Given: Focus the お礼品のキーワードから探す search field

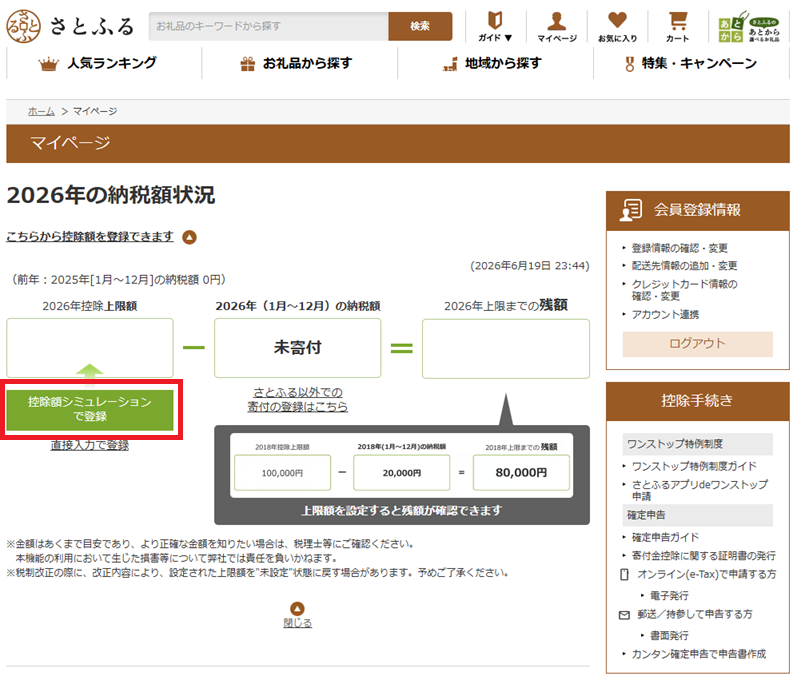Looking at the screenshot, I should pyautogui.click(x=269, y=26).
